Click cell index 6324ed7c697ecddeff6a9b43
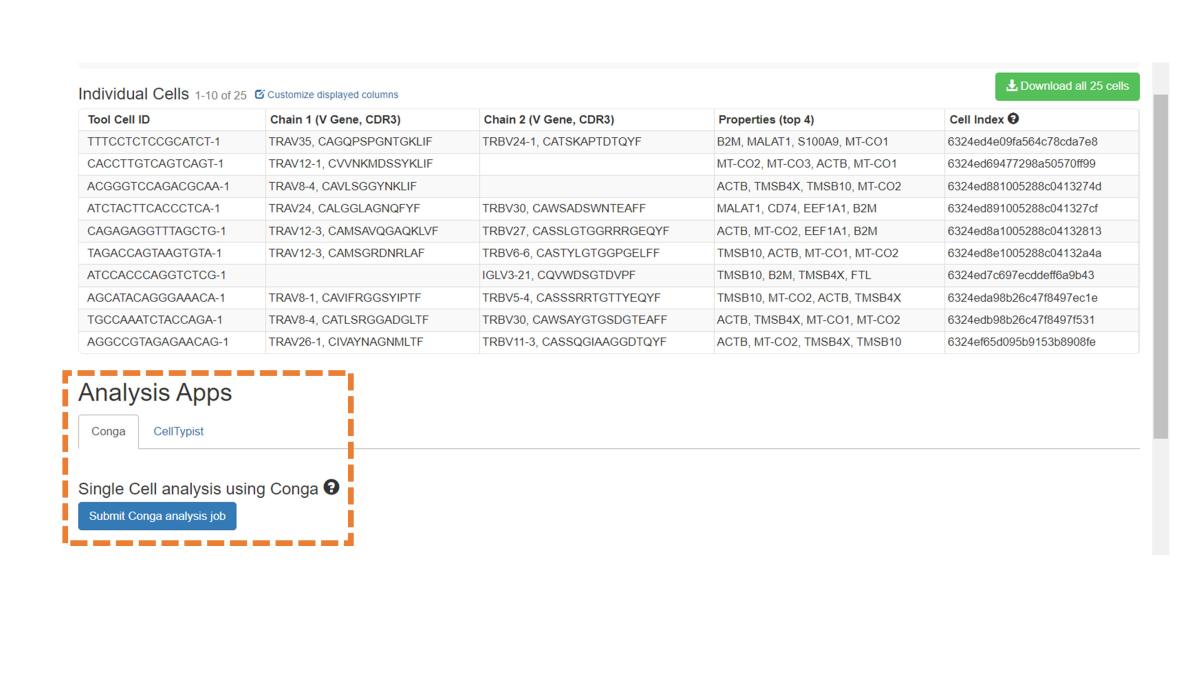The width and height of the screenshot is (1200, 675). coord(1021,275)
